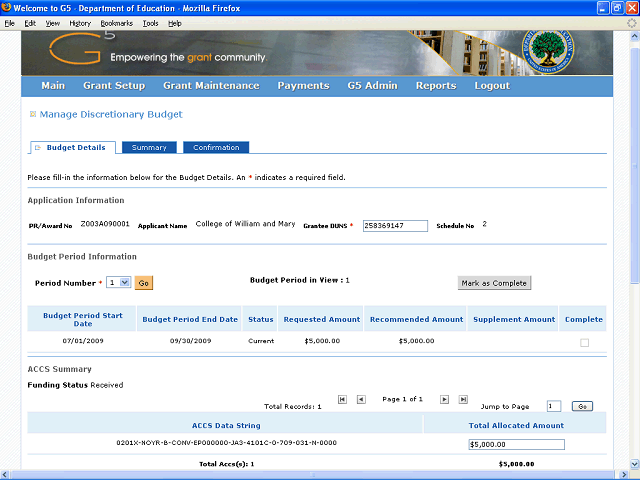This screenshot has width=640, height=480.
Task: Click Go button next to Period Number
Action: tap(144, 284)
